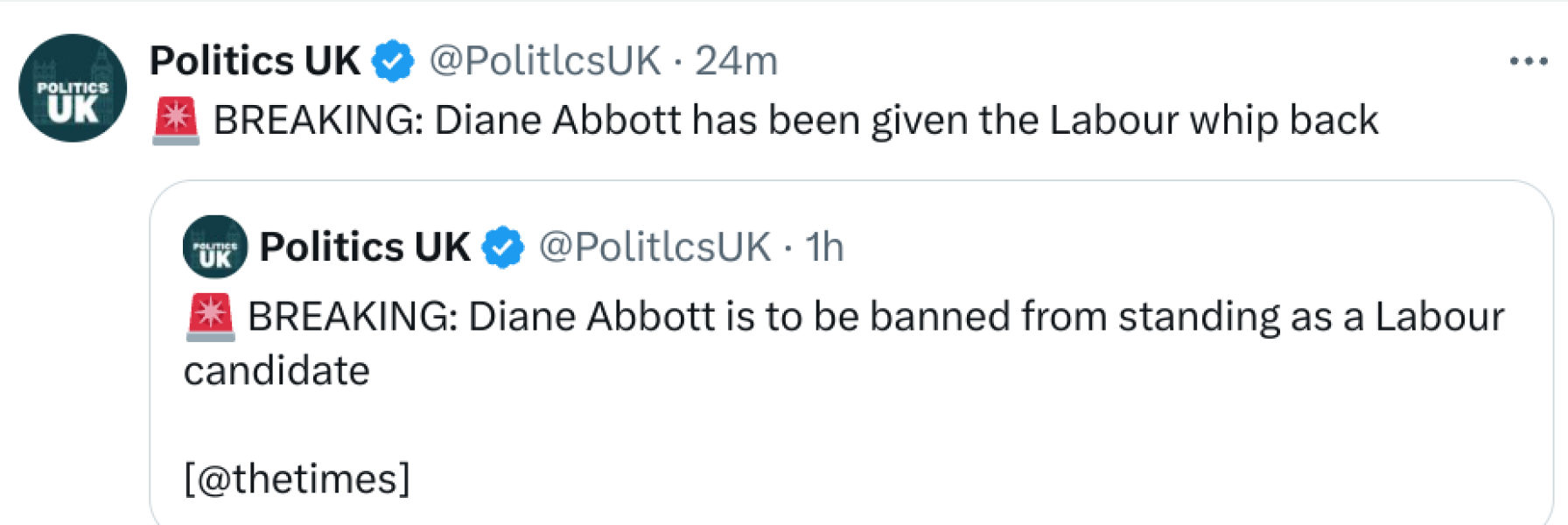The image size is (1568, 525).
Task: Click the word BREAKING in the top tweet
Action: tap(318, 121)
